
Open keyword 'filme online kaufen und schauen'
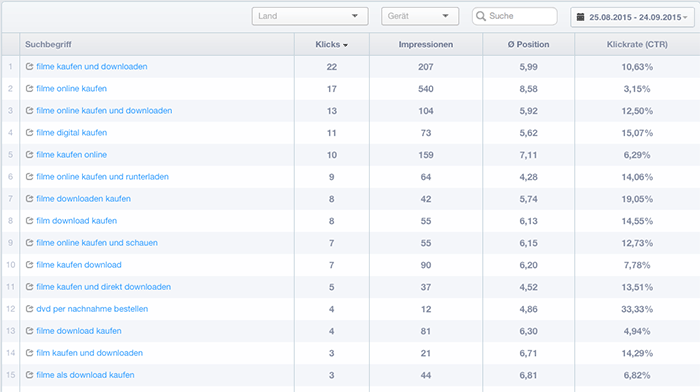pos(97,242)
